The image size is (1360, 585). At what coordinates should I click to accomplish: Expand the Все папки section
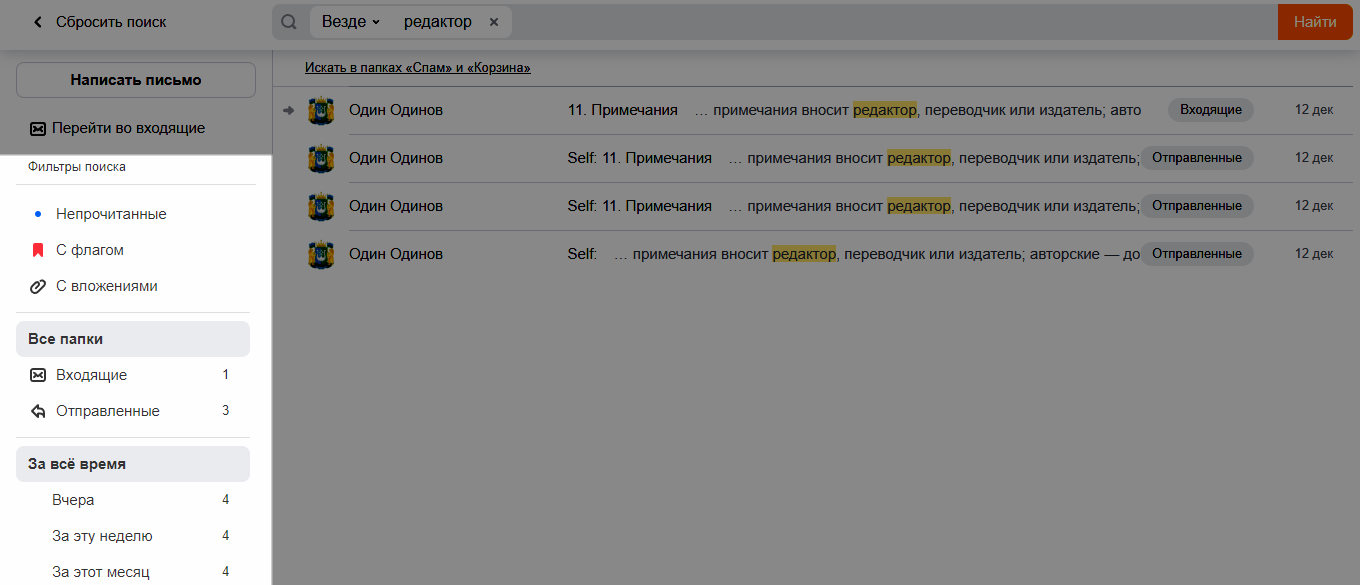[133, 339]
